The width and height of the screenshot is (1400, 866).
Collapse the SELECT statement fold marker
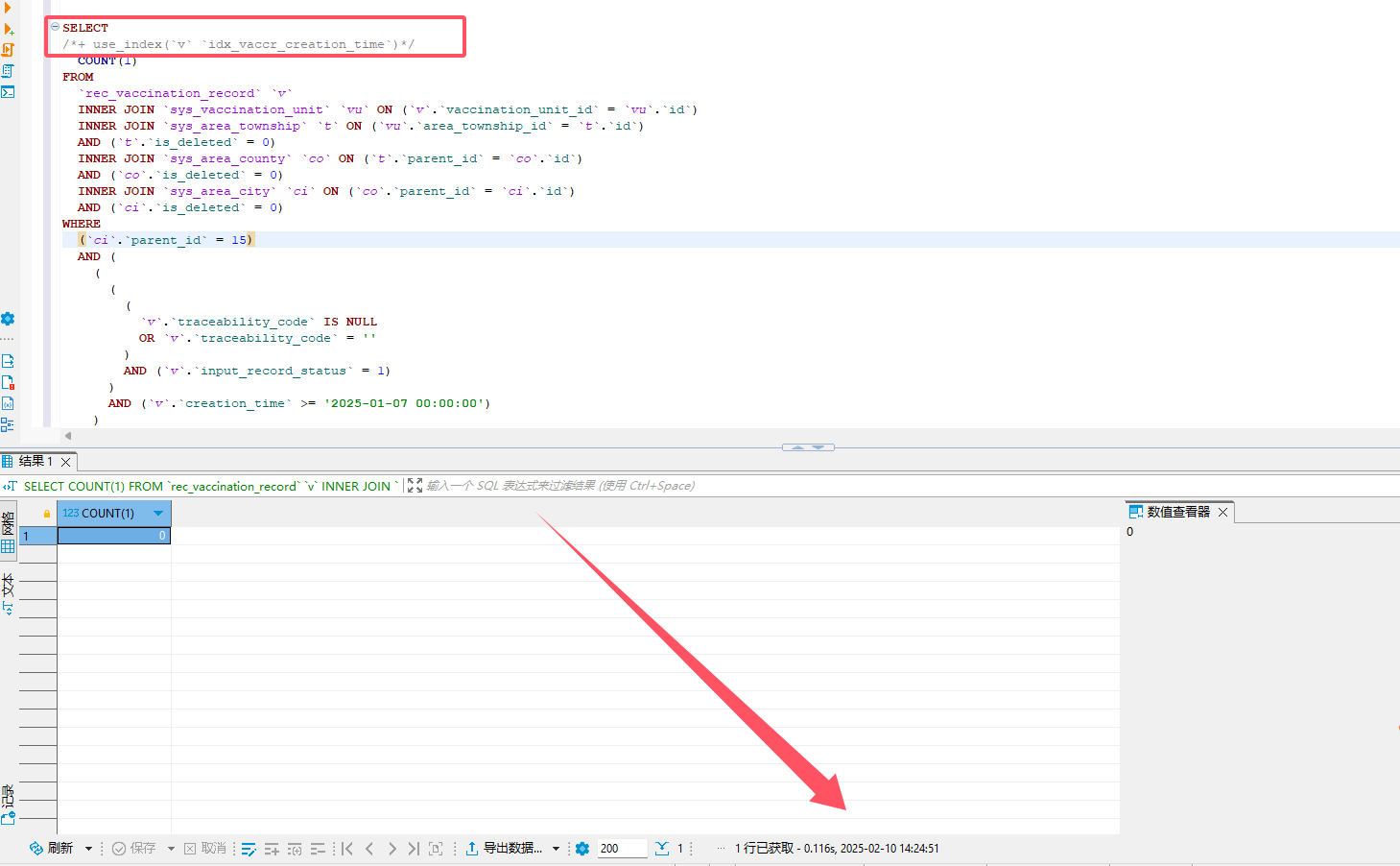coord(55,27)
